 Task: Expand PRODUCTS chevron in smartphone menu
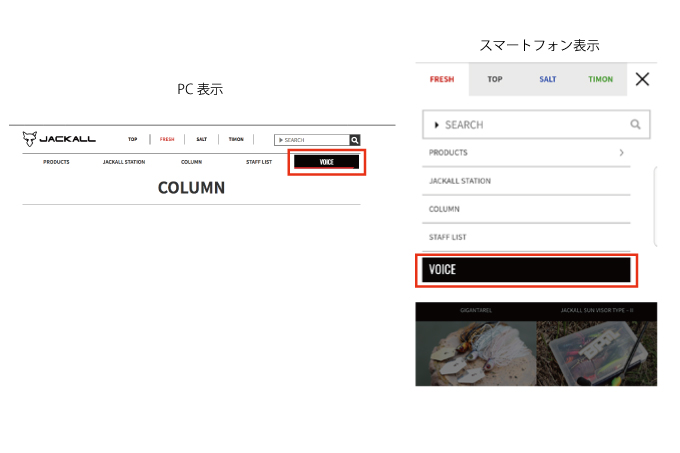[x=622, y=153]
